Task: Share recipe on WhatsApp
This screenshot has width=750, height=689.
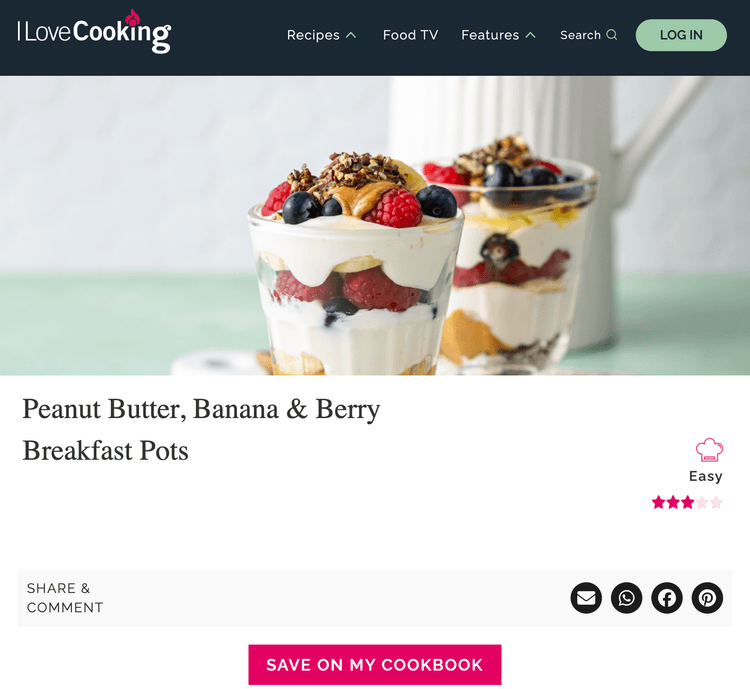Action: pos(626,598)
